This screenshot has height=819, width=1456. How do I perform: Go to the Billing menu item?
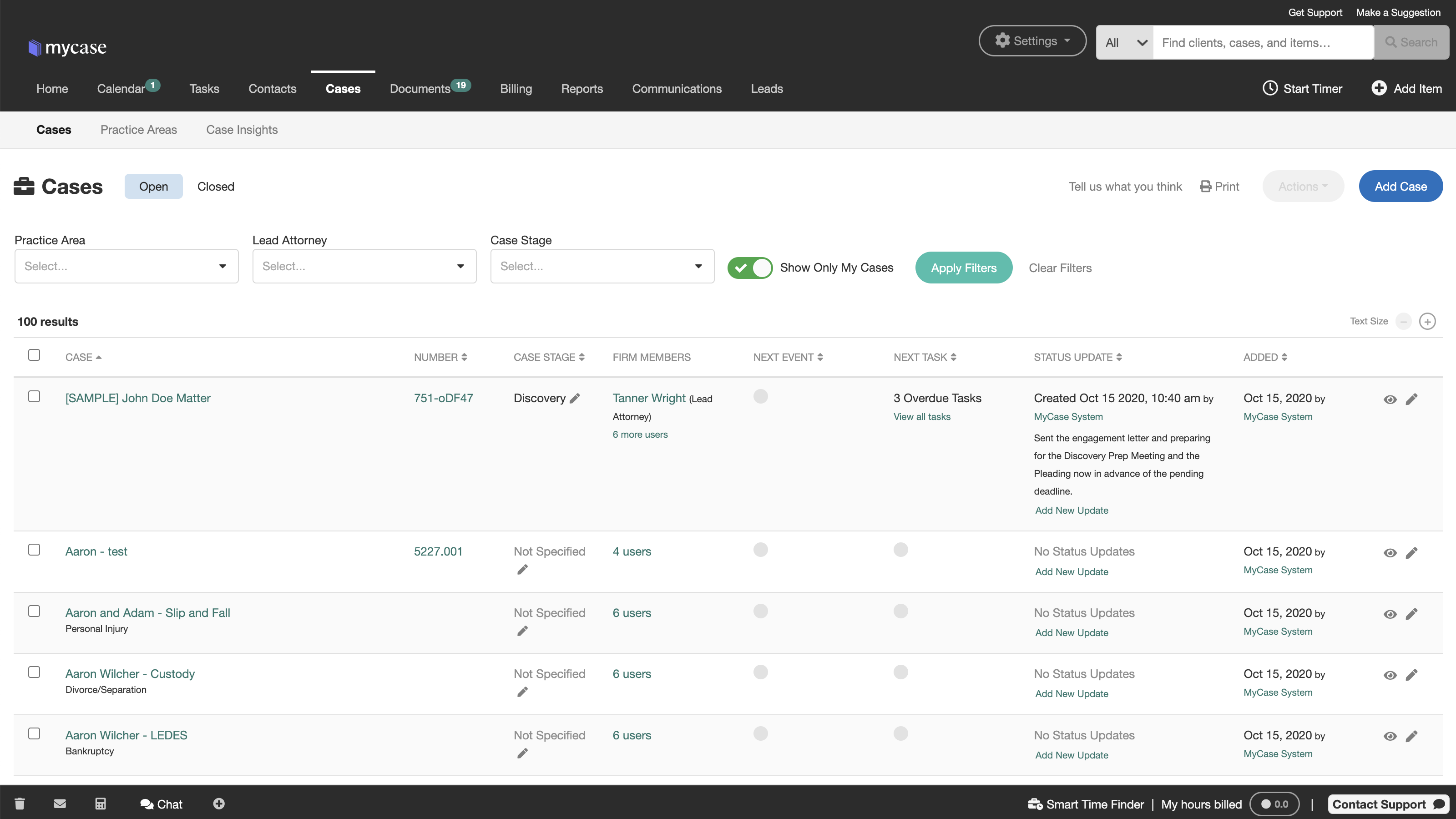point(516,89)
